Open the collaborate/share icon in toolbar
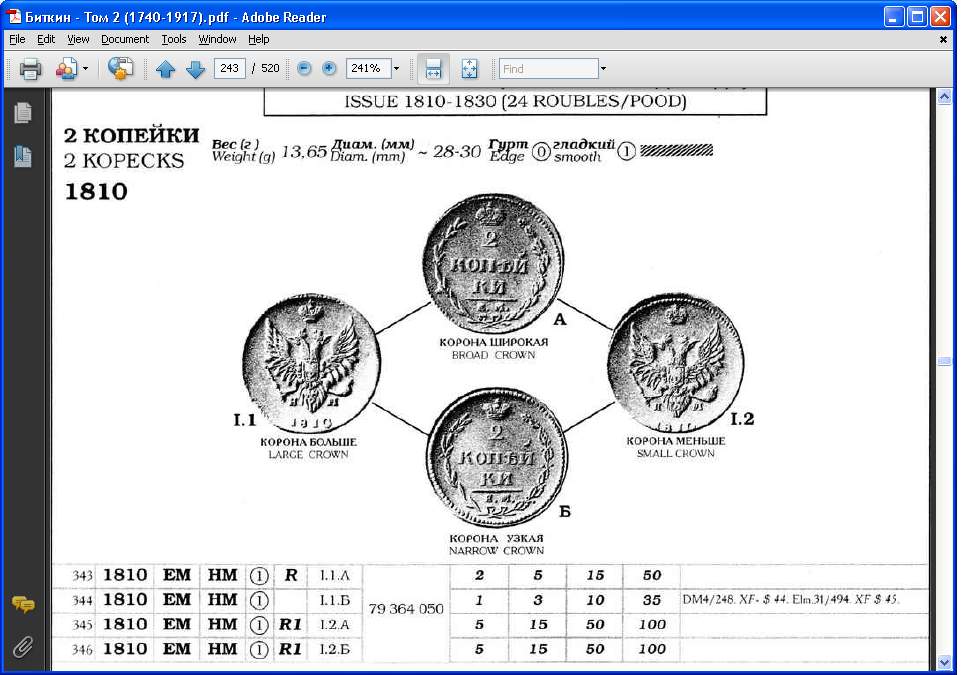The image size is (962, 675). pos(67,69)
